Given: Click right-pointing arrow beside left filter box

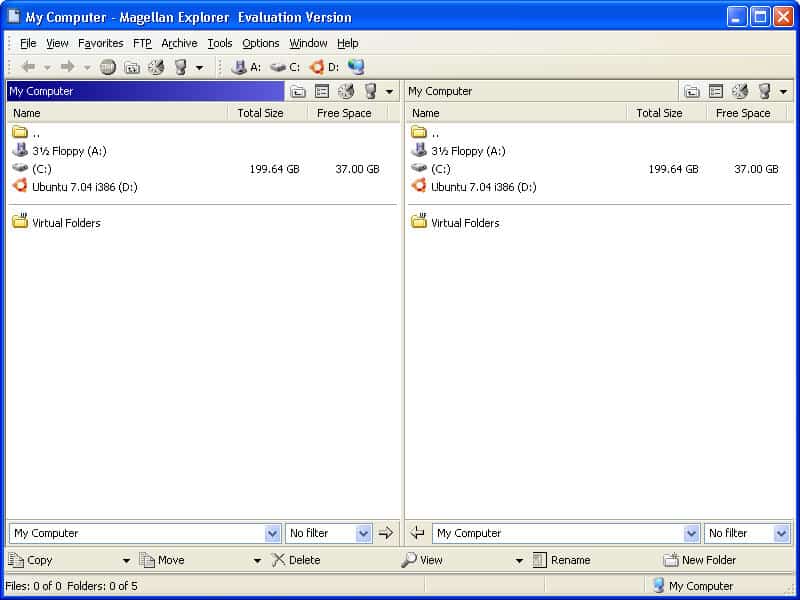Looking at the screenshot, I should (386, 533).
